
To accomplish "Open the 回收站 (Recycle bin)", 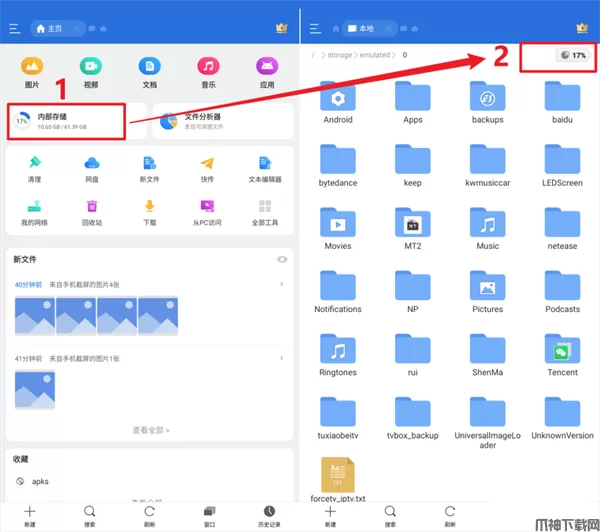I will 92,213.
